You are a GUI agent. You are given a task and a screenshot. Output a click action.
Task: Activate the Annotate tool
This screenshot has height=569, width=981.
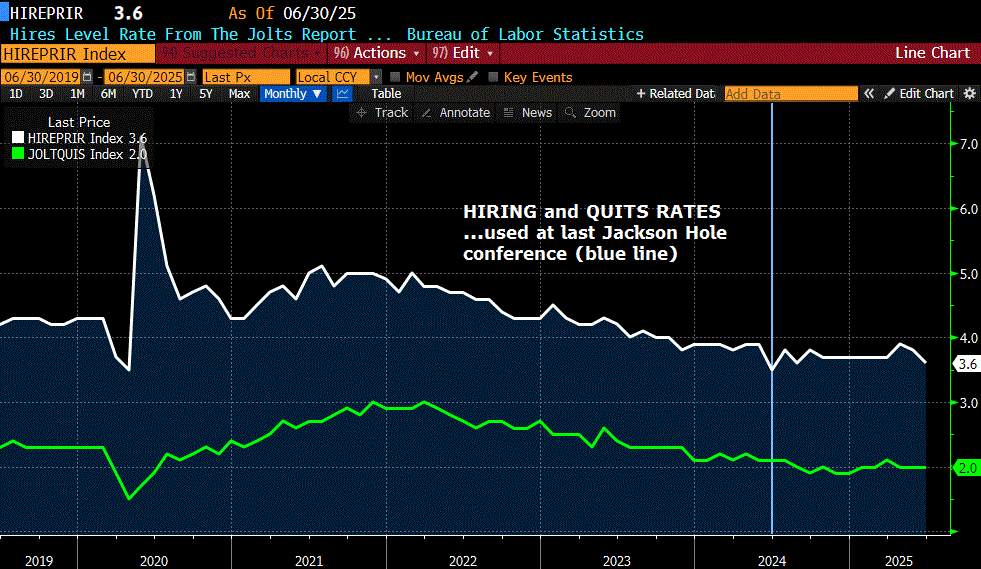(457, 113)
